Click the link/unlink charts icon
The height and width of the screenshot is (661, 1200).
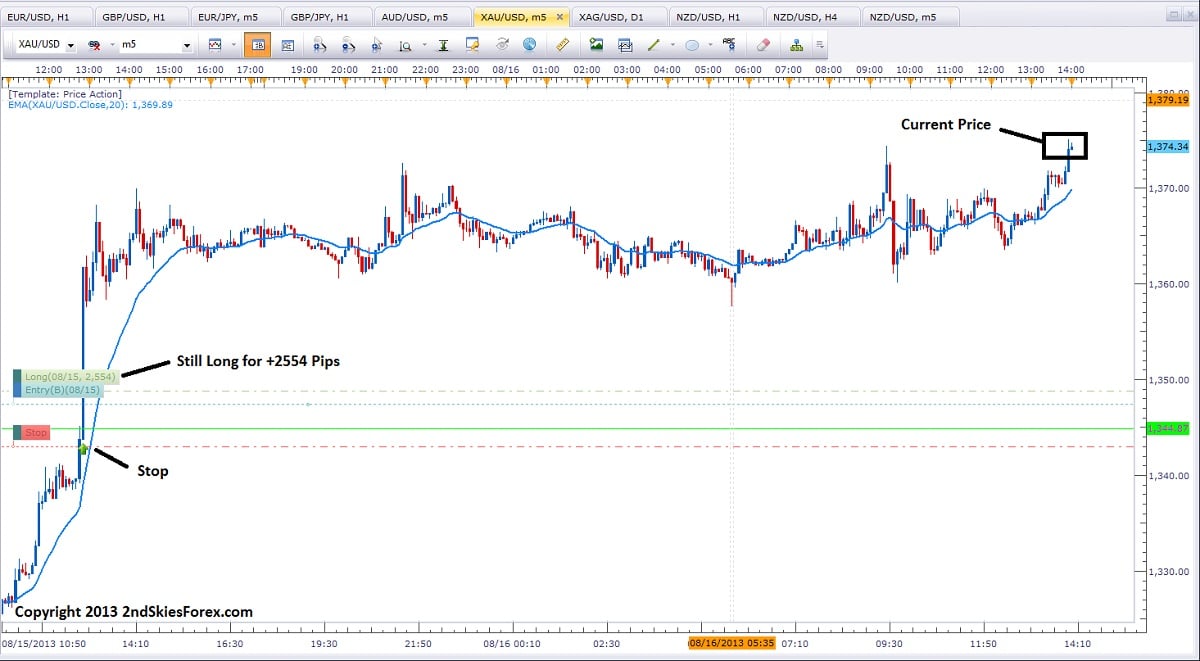tap(95, 45)
